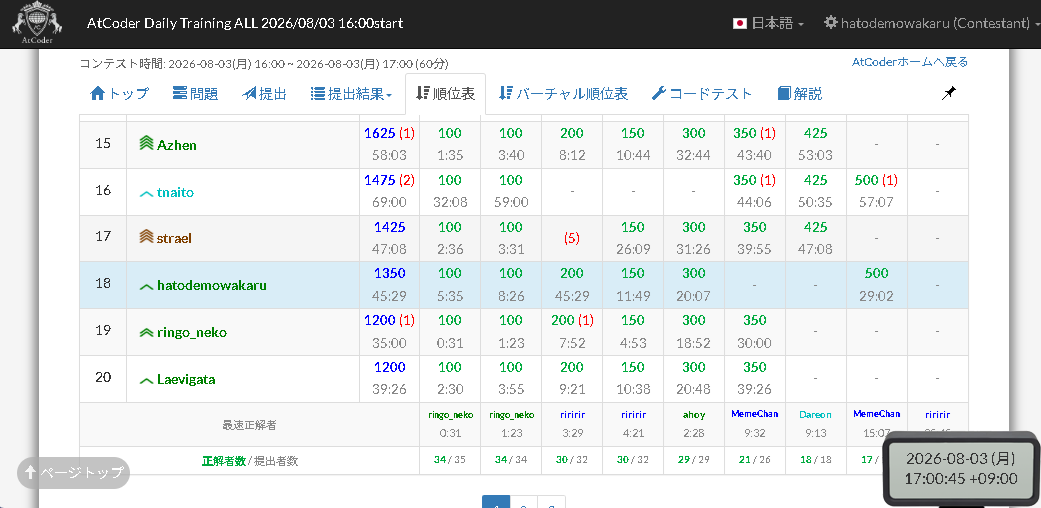The height and width of the screenshot is (508, 1041).
Task: Click tnaito's total score 1475 (2)
Action: (389, 180)
